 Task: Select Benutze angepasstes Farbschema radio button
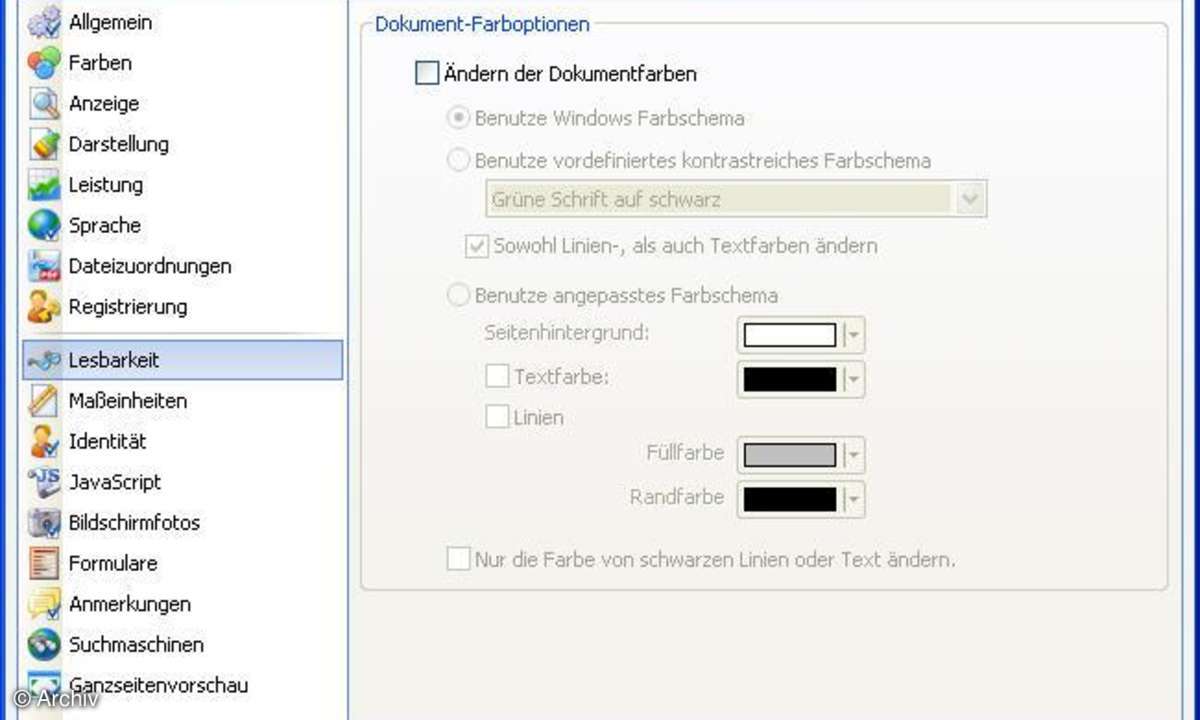[458, 295]
